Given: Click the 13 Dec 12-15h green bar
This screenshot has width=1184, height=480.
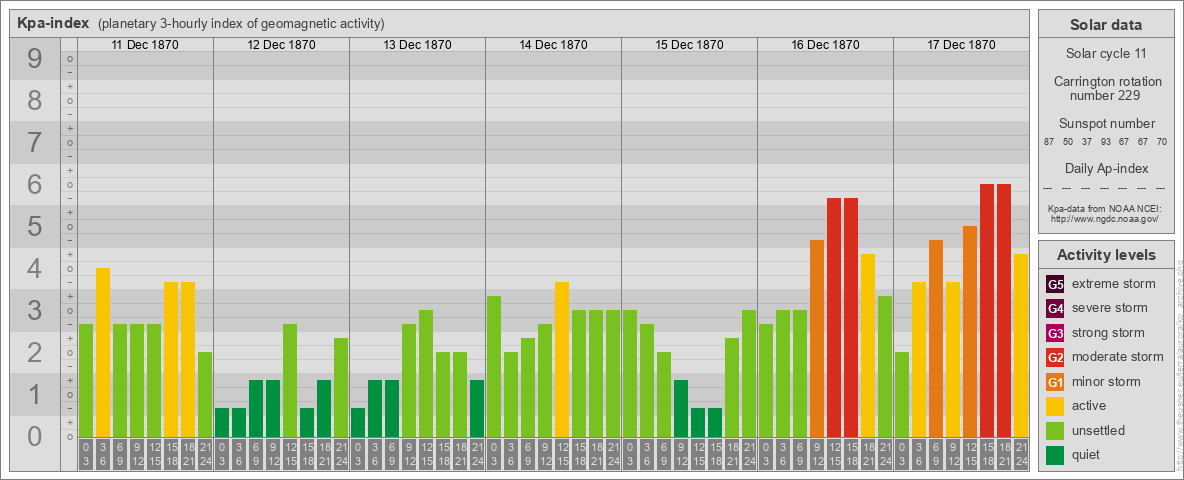Looking at the screenshot, I should coord(426,374).
